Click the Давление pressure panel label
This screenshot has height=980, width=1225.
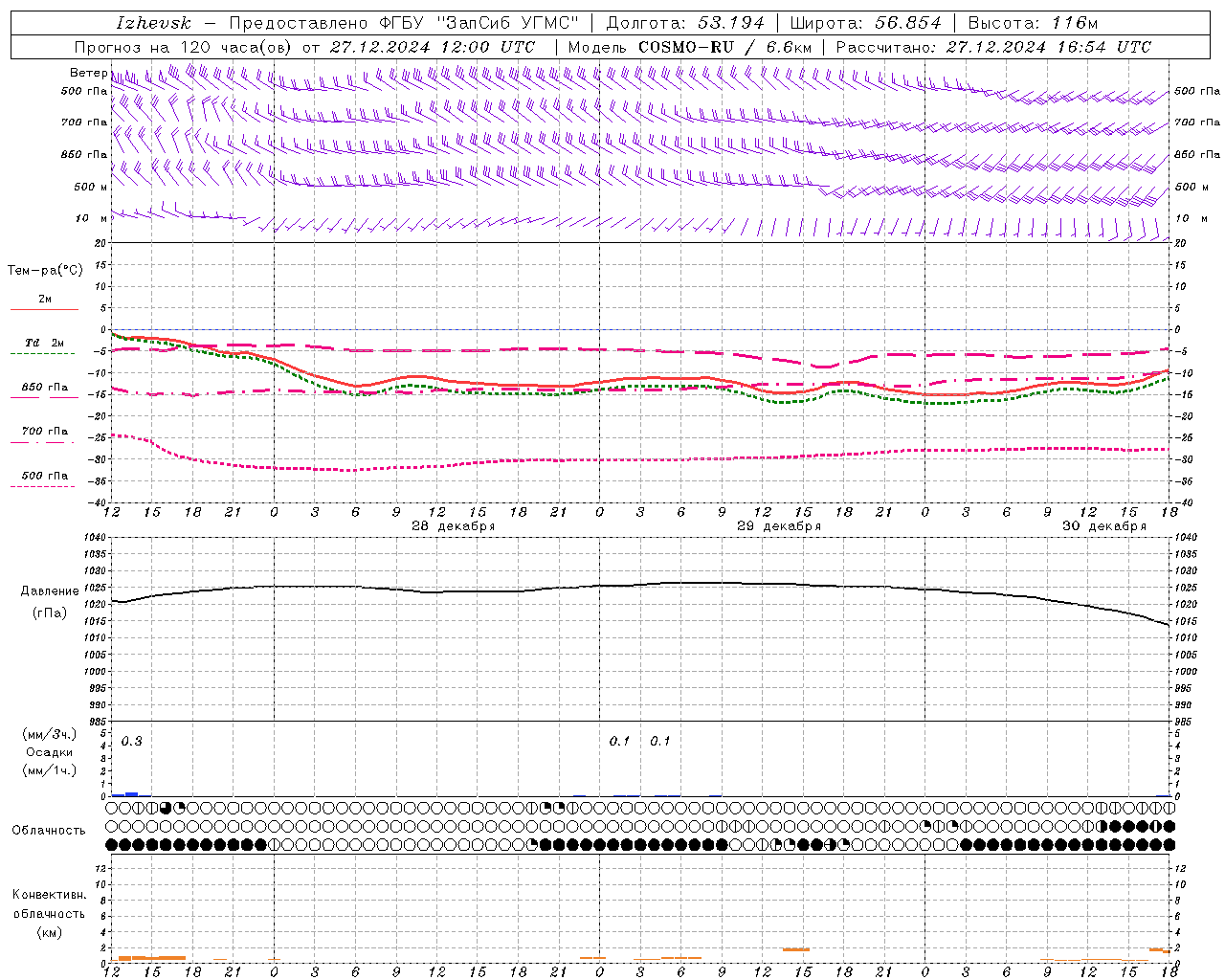coord(50,591)
